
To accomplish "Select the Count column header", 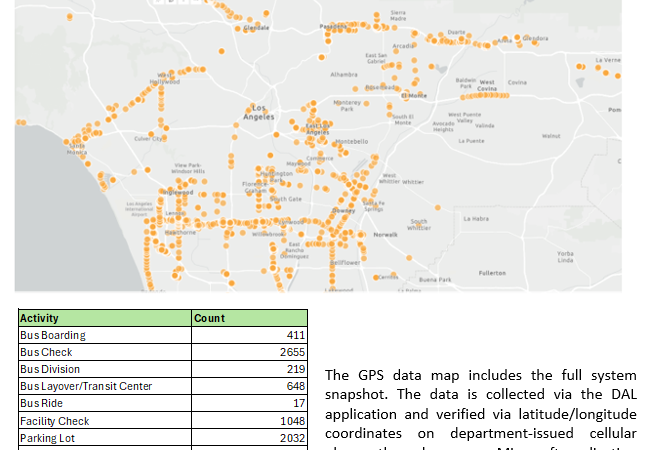I will coord(209,318).
